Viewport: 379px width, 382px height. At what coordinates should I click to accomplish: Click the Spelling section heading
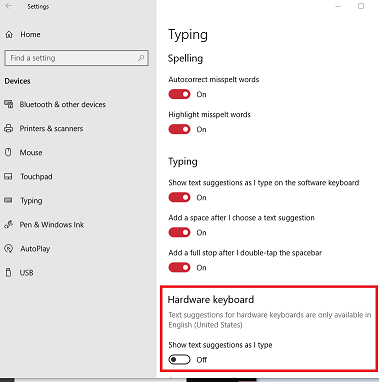pyautogui.click(x=185, y=58)
